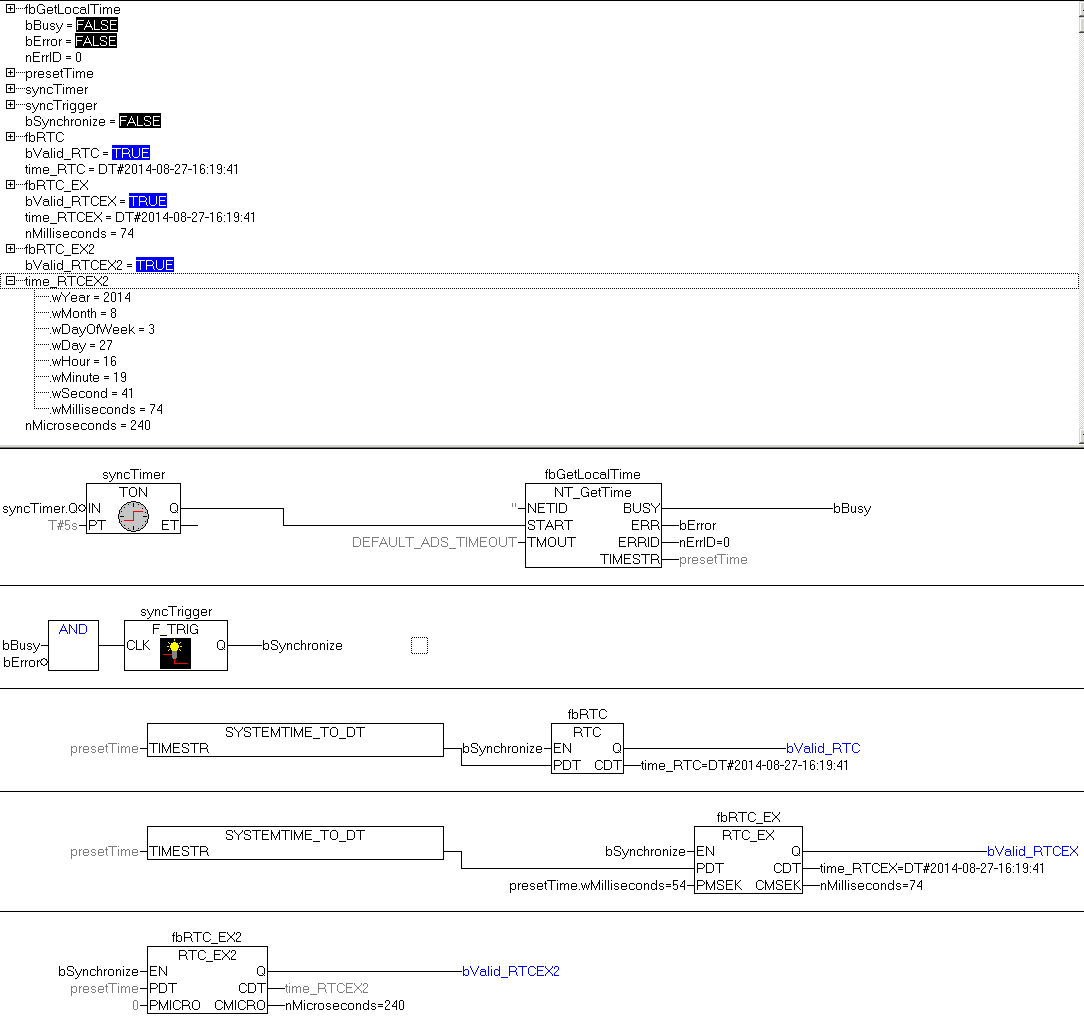The height and width of the screenshot is (1021, 1084).
Task: Click the bError output of NT_GetTime
Action: pyautogui.click(x=698, y=525)
